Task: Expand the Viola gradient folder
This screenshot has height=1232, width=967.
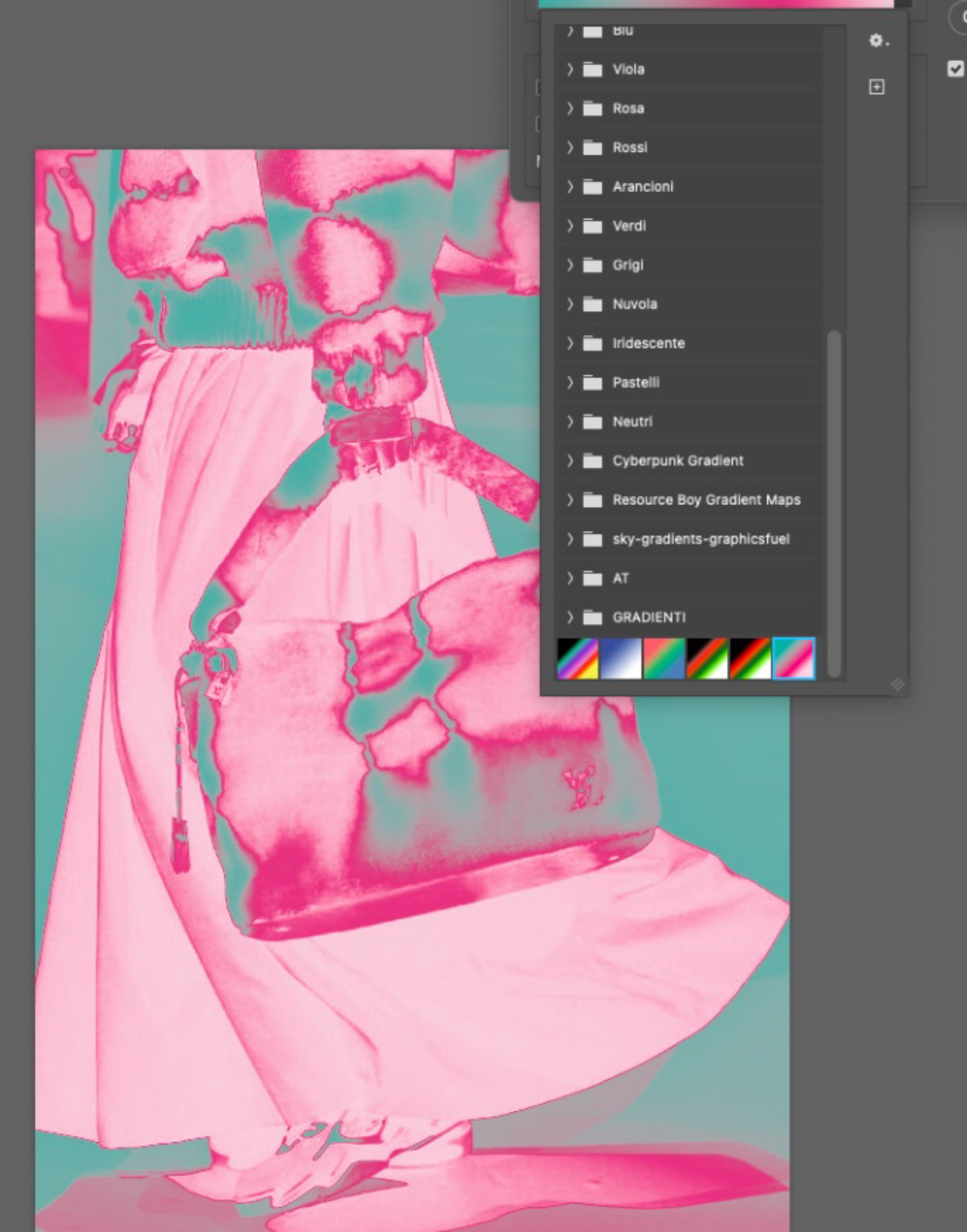Action: [570, 69]
